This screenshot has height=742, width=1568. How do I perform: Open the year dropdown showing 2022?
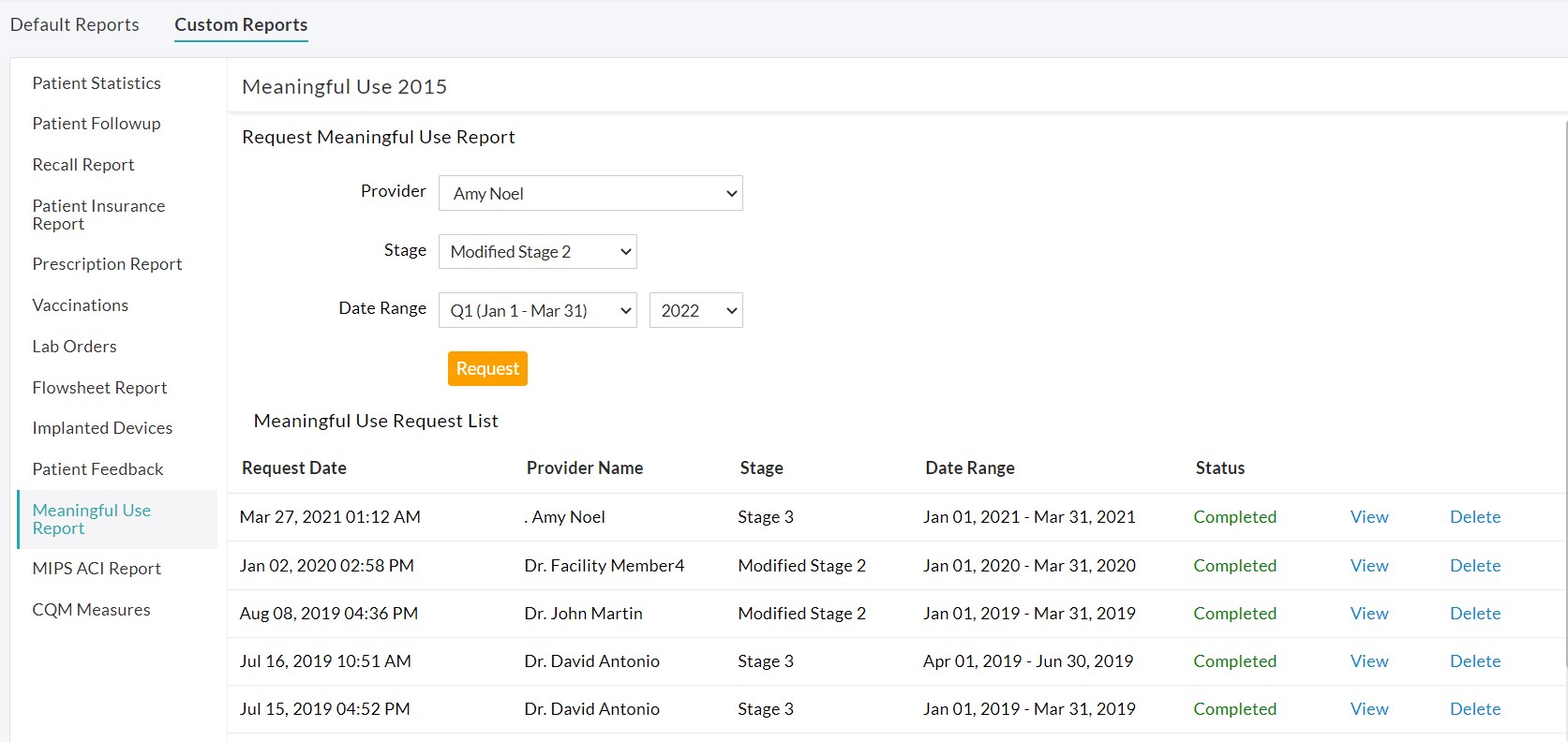point(695,311)
